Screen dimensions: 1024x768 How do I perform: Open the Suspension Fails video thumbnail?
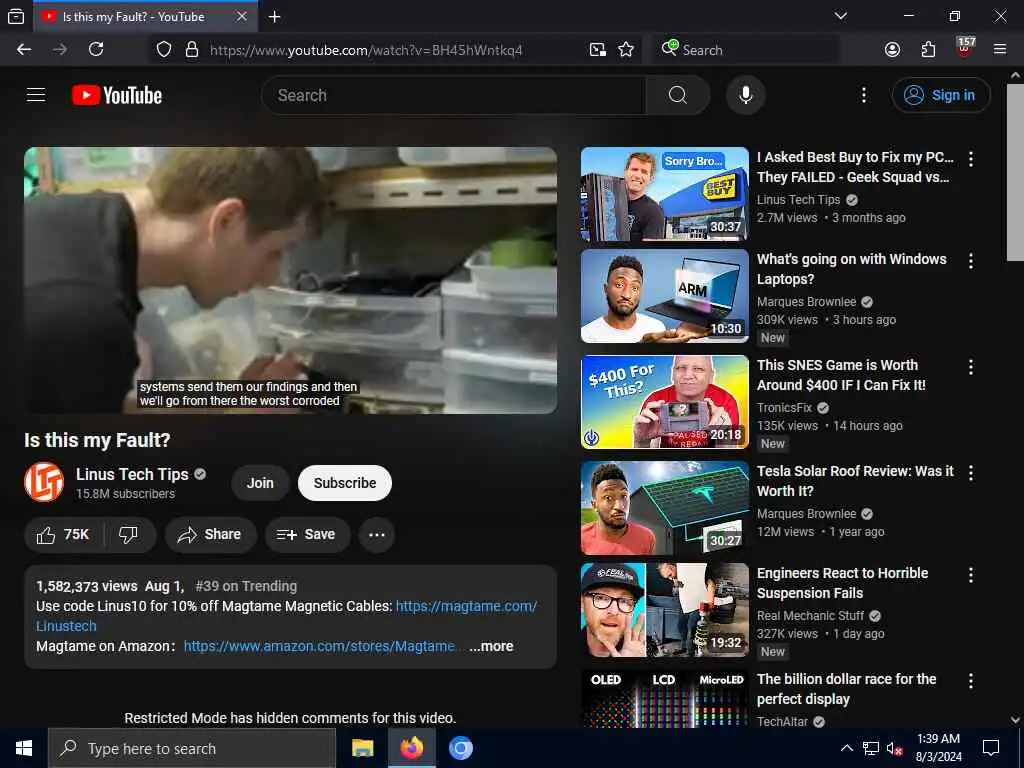pos(665,610)
